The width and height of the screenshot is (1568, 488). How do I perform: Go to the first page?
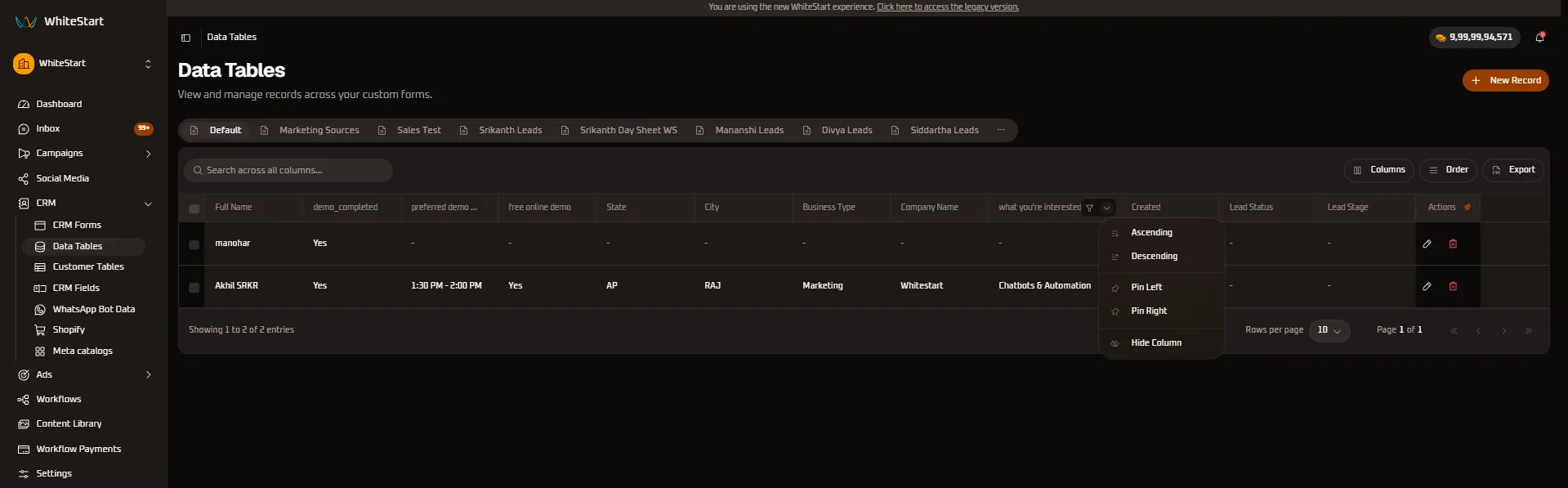[x=1454, y=330]
